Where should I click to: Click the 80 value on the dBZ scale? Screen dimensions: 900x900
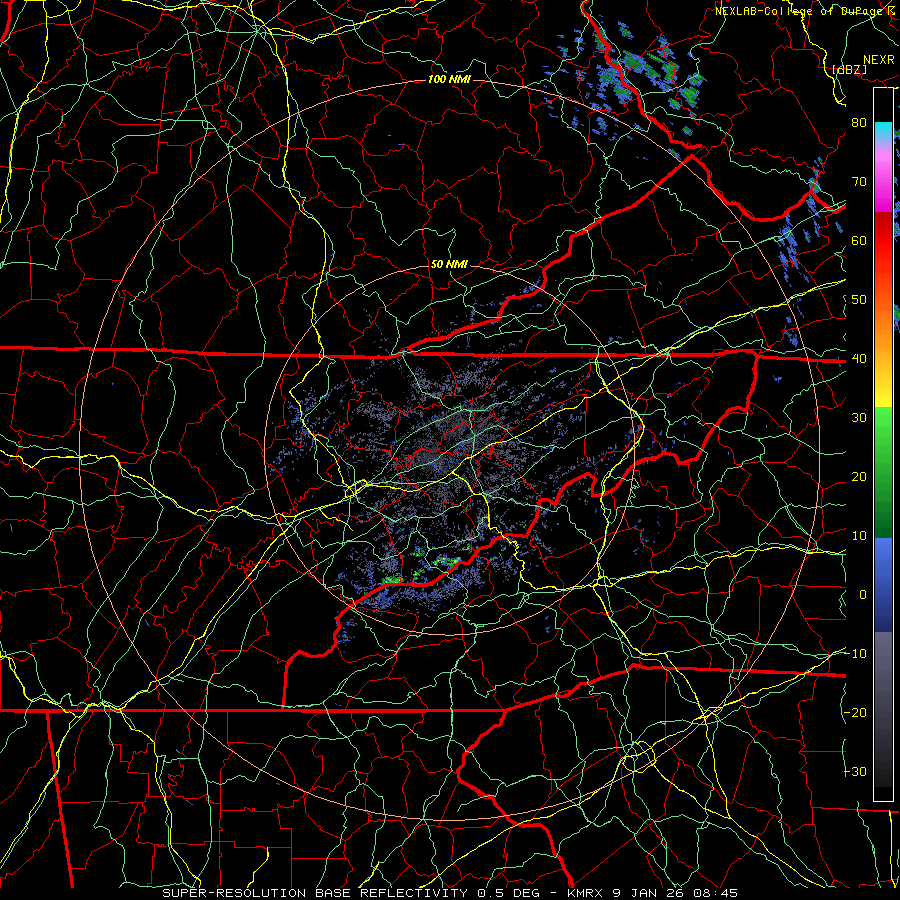coord(859,123)
